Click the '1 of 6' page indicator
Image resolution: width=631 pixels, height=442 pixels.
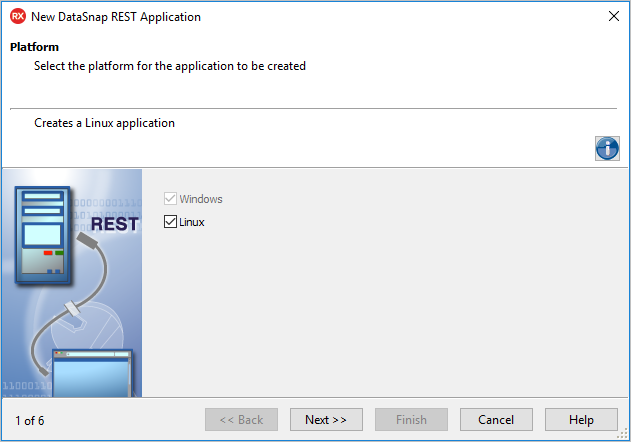click(x=30, y=421)
